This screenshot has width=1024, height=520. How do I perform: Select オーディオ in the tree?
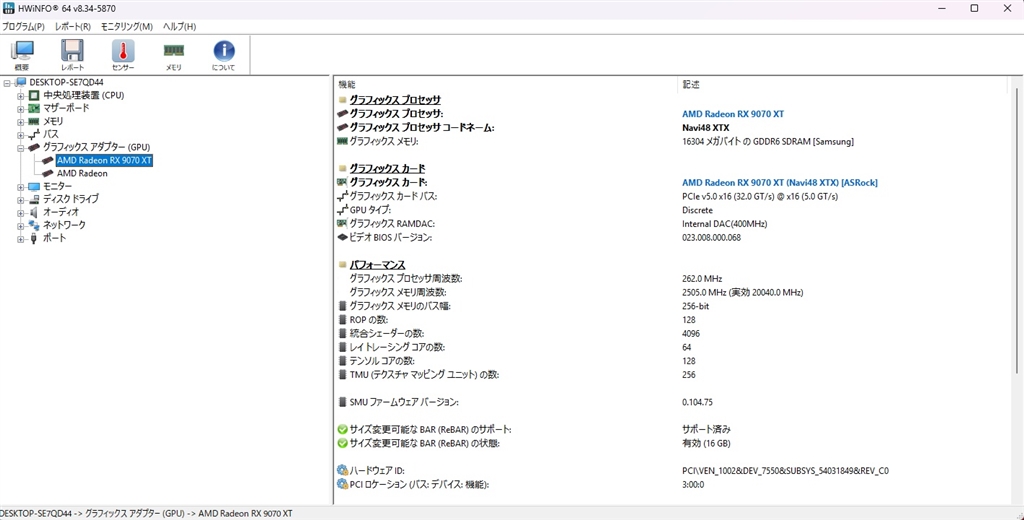click(61, 212)
